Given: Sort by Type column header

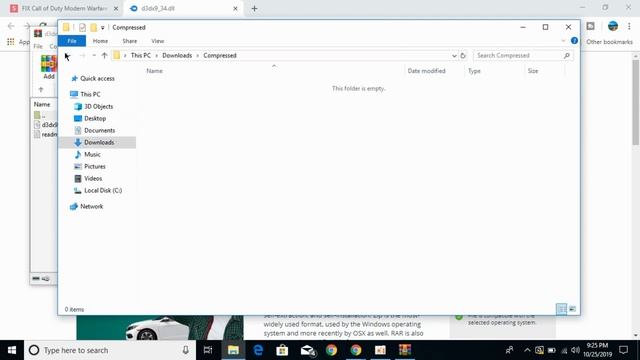Looking at the screenshot, I should (x=474, y=71).
